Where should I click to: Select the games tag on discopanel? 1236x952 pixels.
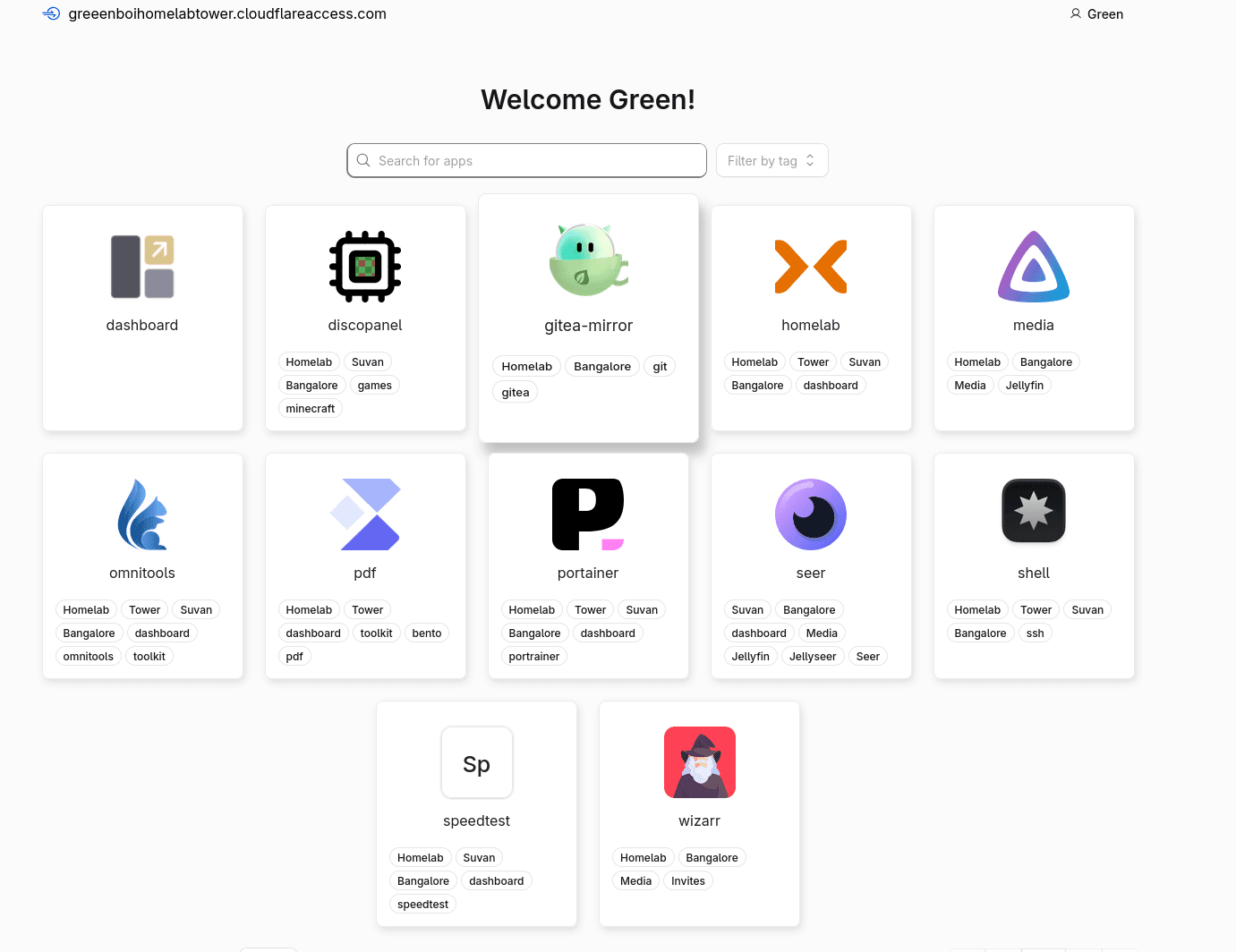click(x=375, y=386)
